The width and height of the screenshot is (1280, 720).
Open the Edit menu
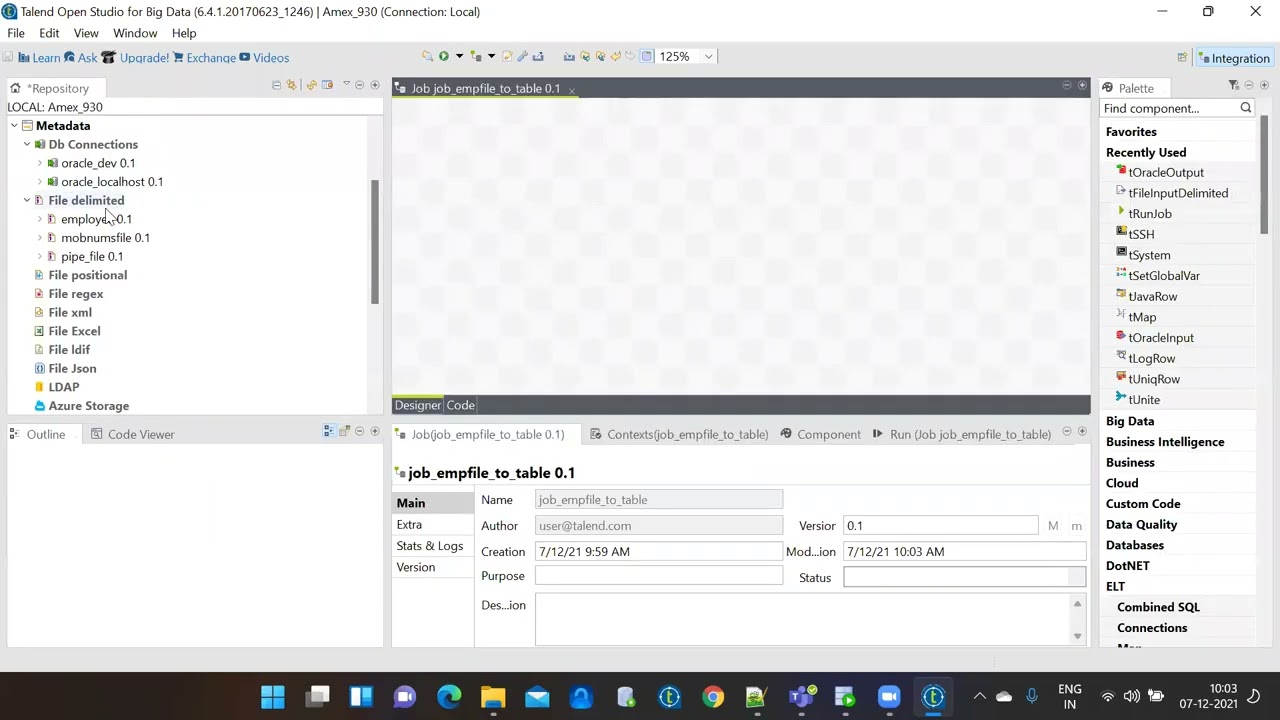point(49,33)
